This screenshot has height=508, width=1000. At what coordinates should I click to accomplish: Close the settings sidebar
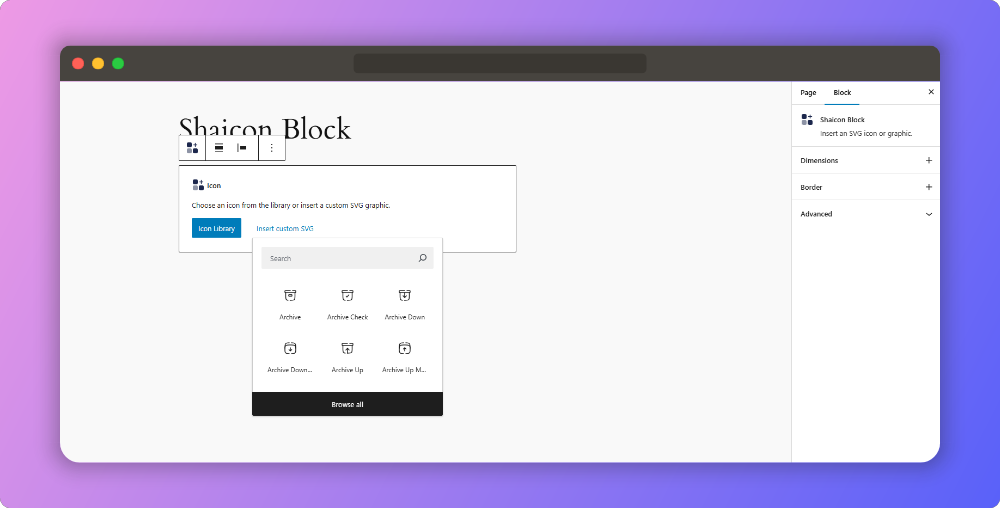[x=930, y=92]
